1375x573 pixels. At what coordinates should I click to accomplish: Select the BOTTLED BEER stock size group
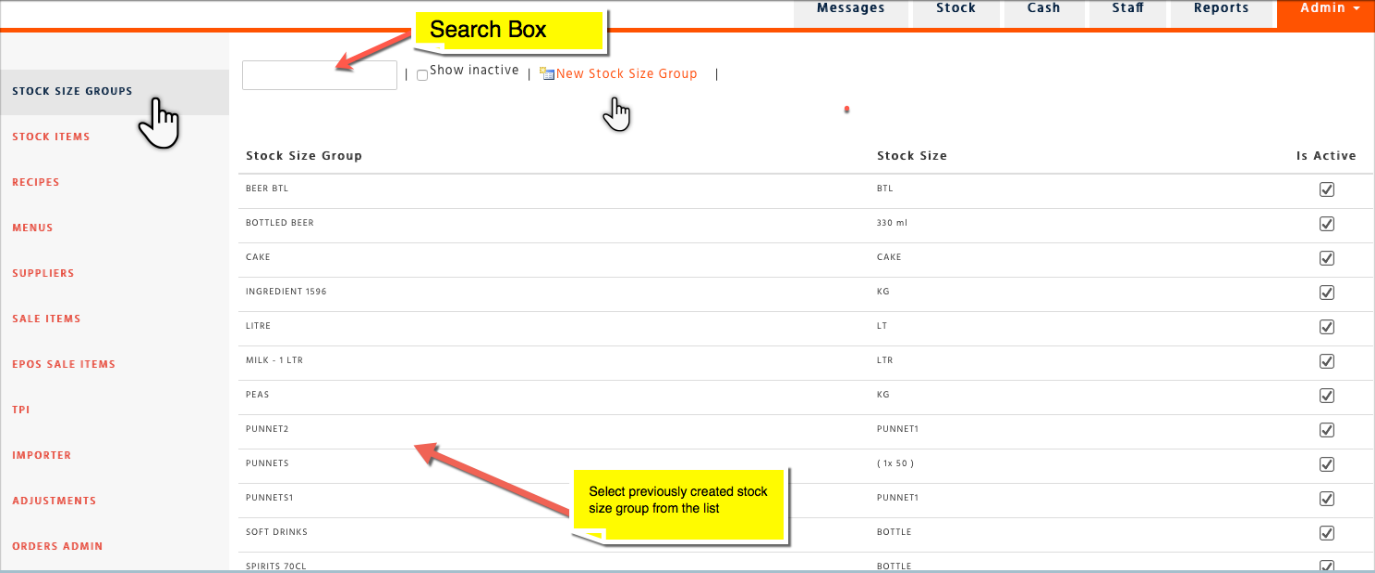click(x=280, y=223)
